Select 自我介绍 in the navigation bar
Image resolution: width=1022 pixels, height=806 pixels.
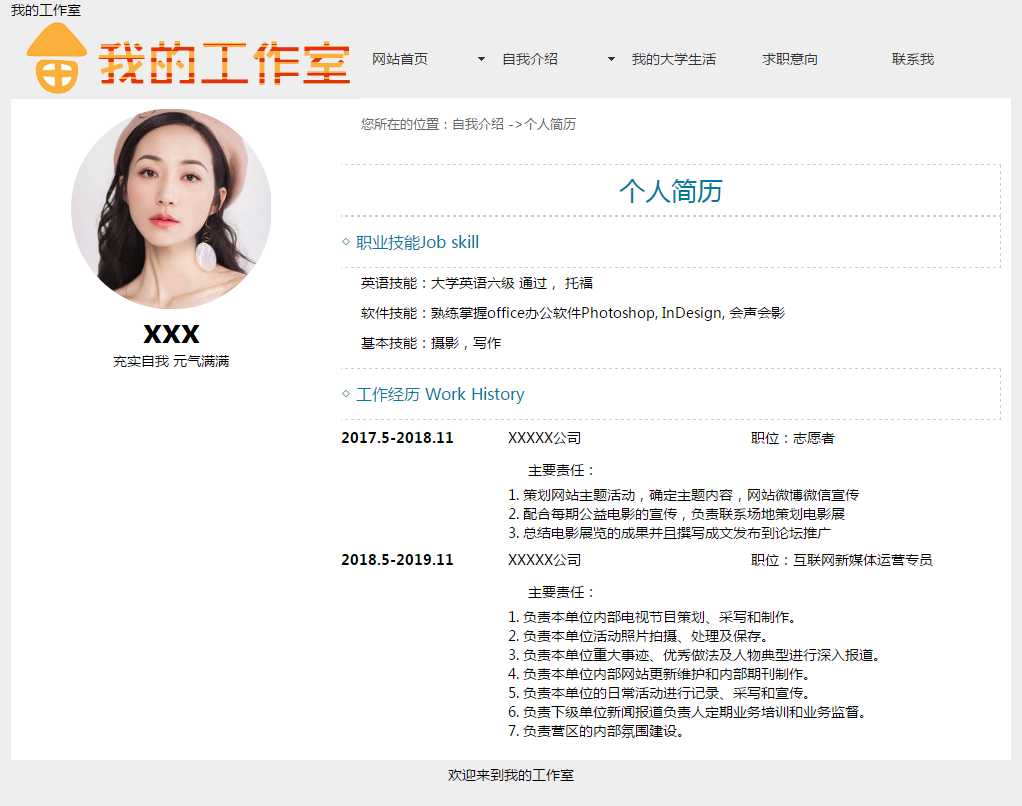530,59
